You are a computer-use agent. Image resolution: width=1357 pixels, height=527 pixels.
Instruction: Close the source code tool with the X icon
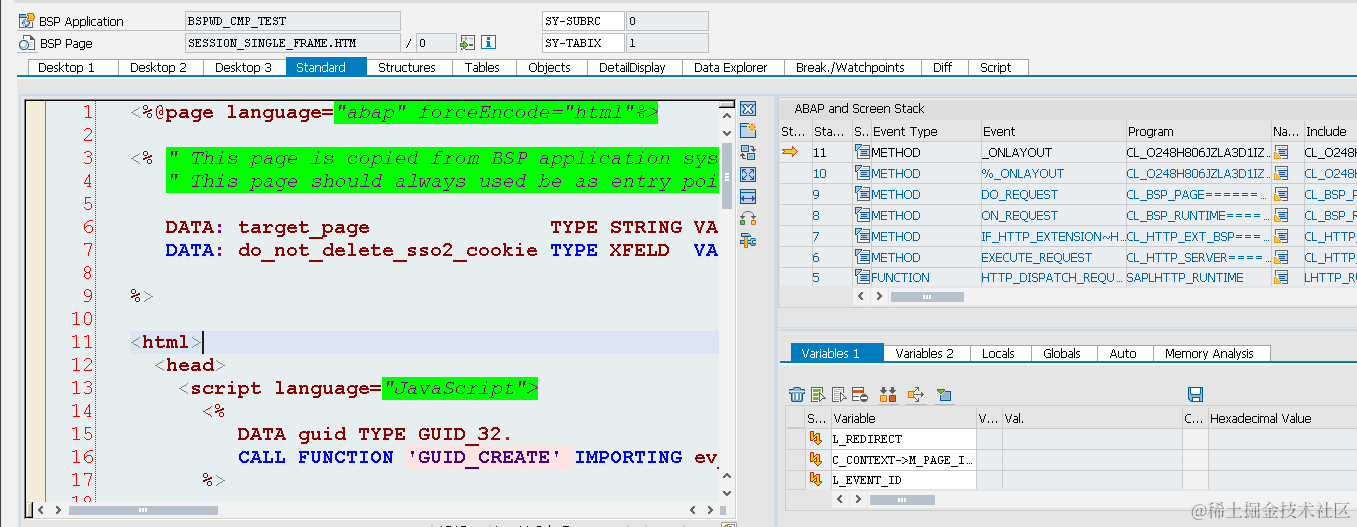point(747,109)
